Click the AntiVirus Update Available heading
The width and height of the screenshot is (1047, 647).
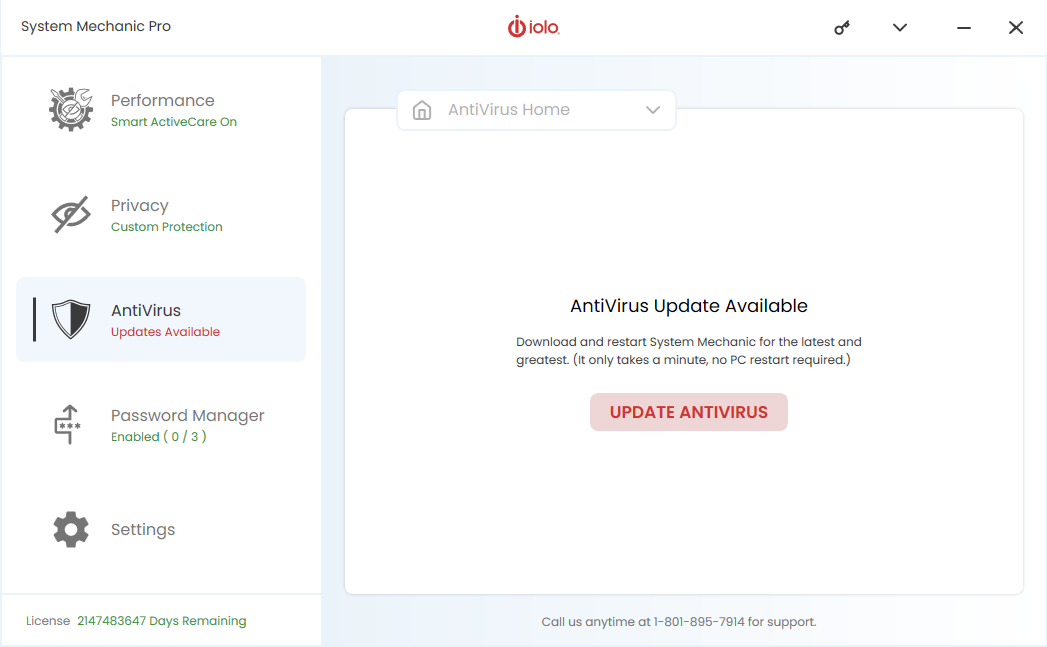point(688,306)
